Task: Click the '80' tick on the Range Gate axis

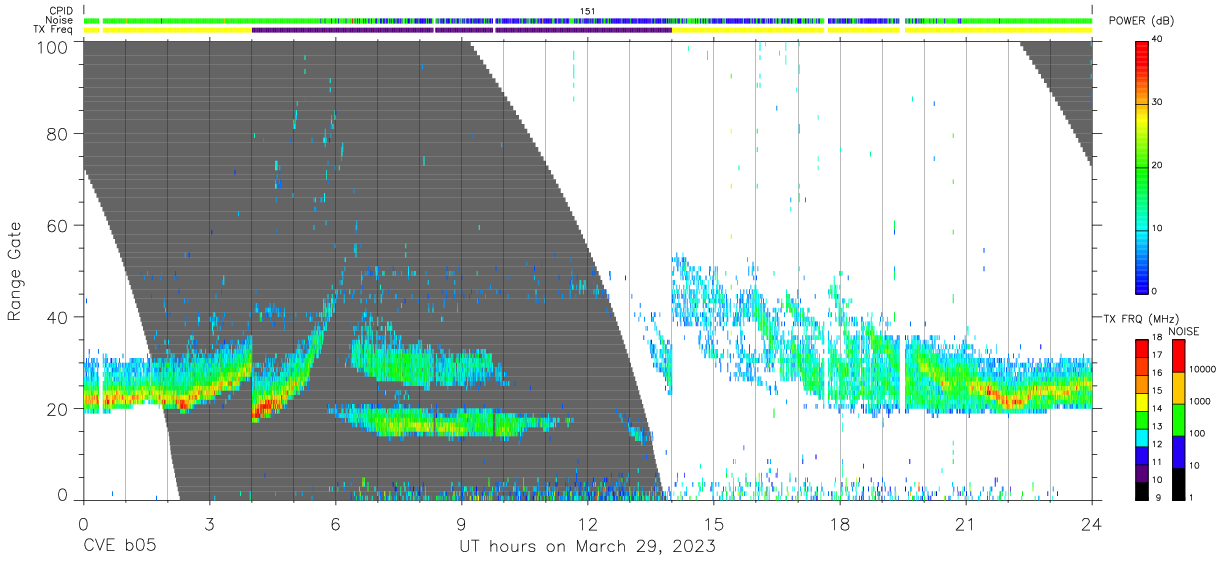Action: (57, 134)
